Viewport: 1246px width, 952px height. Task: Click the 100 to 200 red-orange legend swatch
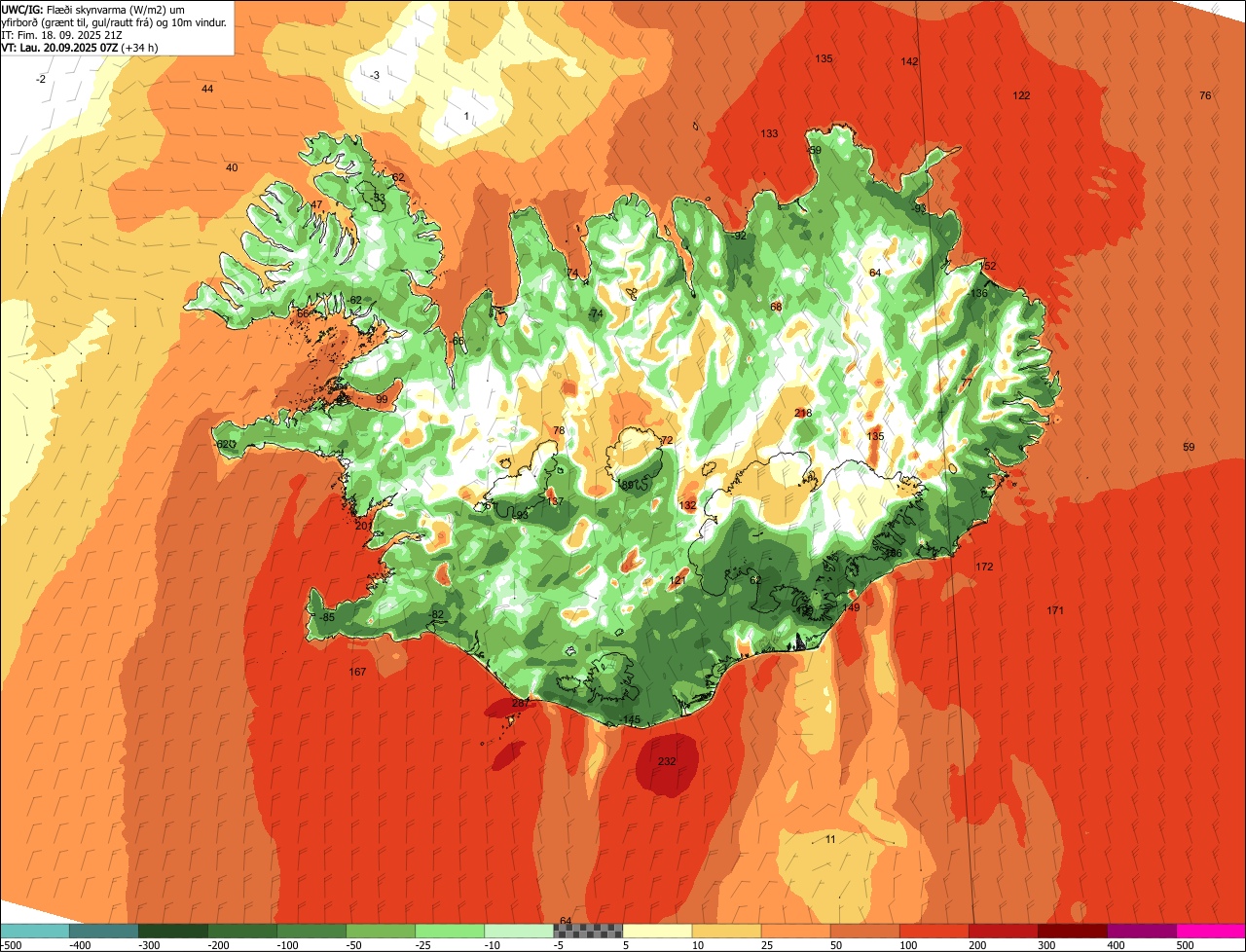point(934,931)
